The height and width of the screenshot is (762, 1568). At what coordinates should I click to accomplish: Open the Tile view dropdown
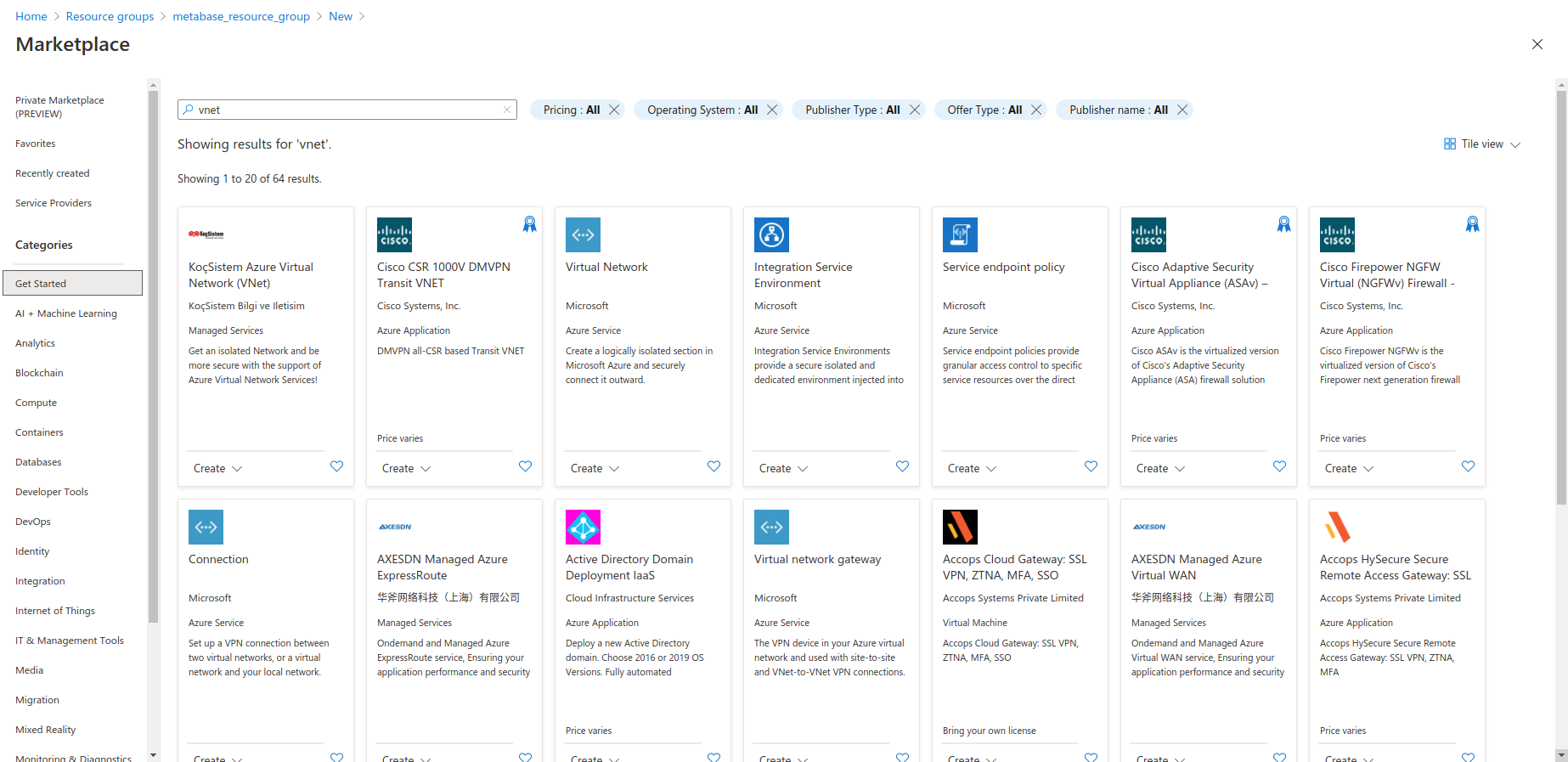tap(1482, 144)
